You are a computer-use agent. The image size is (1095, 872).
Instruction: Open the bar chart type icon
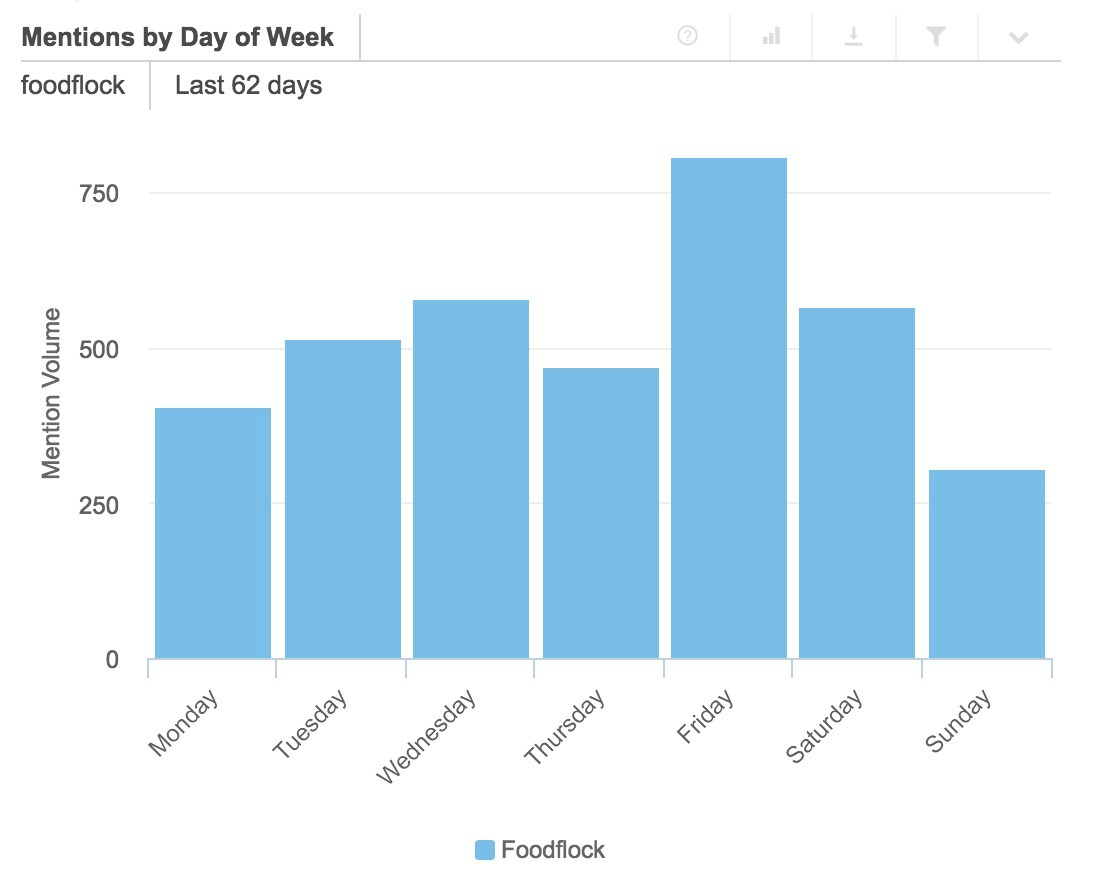[771, 37]
